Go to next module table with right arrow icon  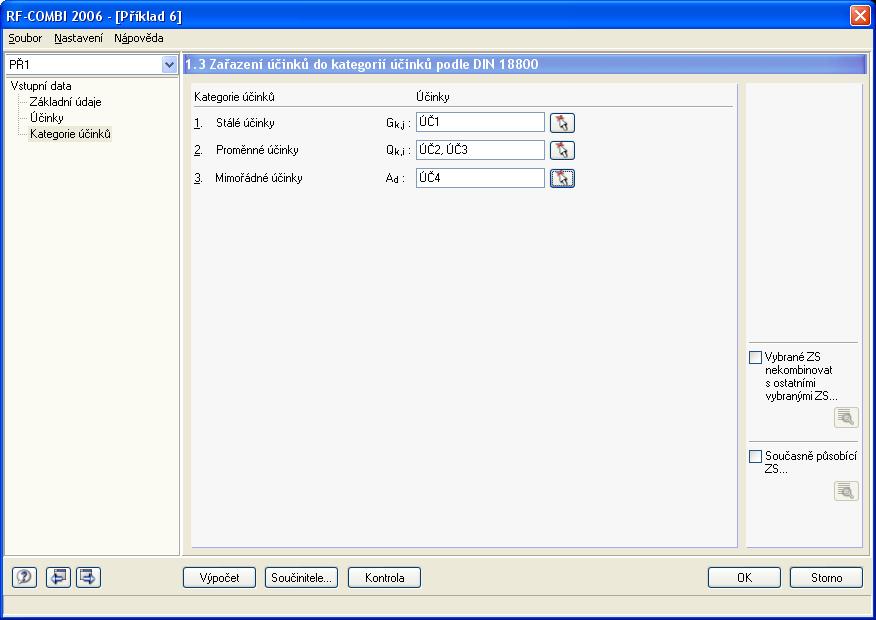point(88,577)
